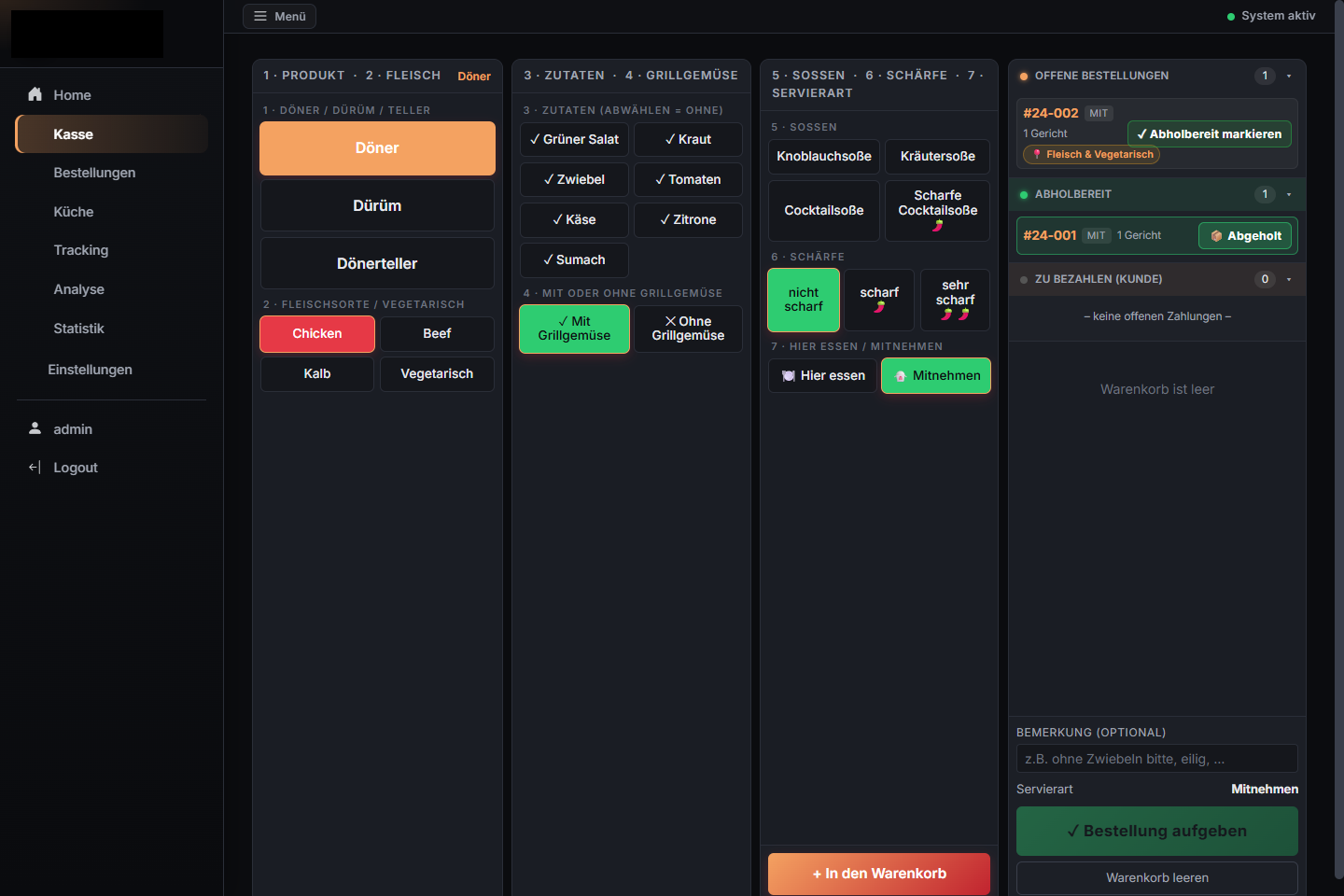The width and height of the screenshot is (1344, 896).
Task: Click Abholbereit markieren for order #24-002
Action: [x=1209, y=134]
